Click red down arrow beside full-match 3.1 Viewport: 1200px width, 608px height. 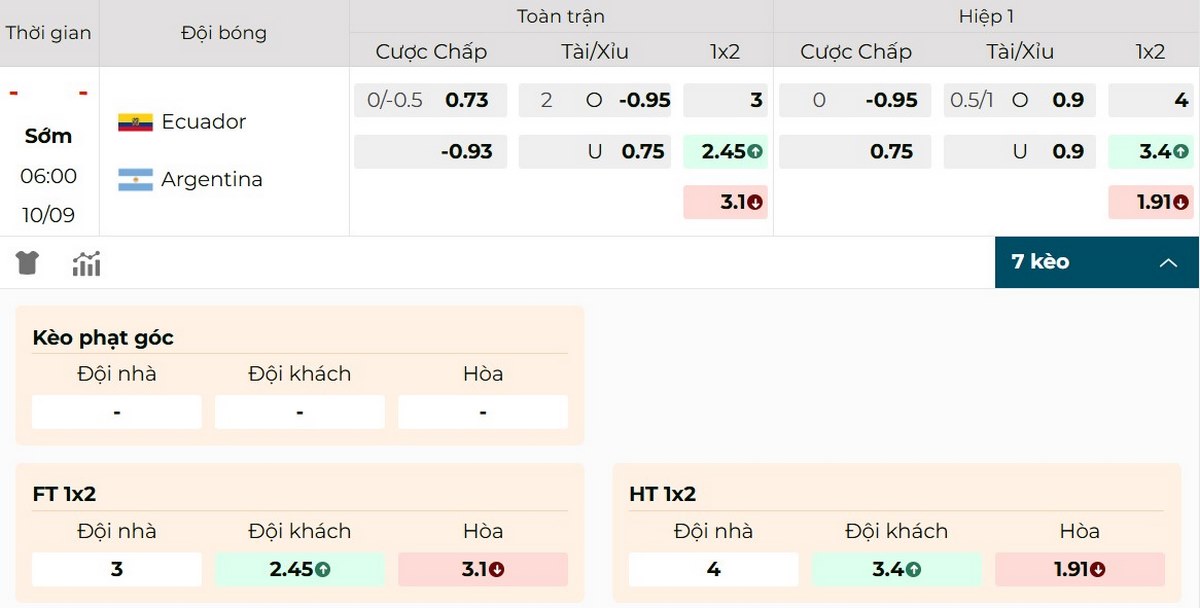coord(755,203)
